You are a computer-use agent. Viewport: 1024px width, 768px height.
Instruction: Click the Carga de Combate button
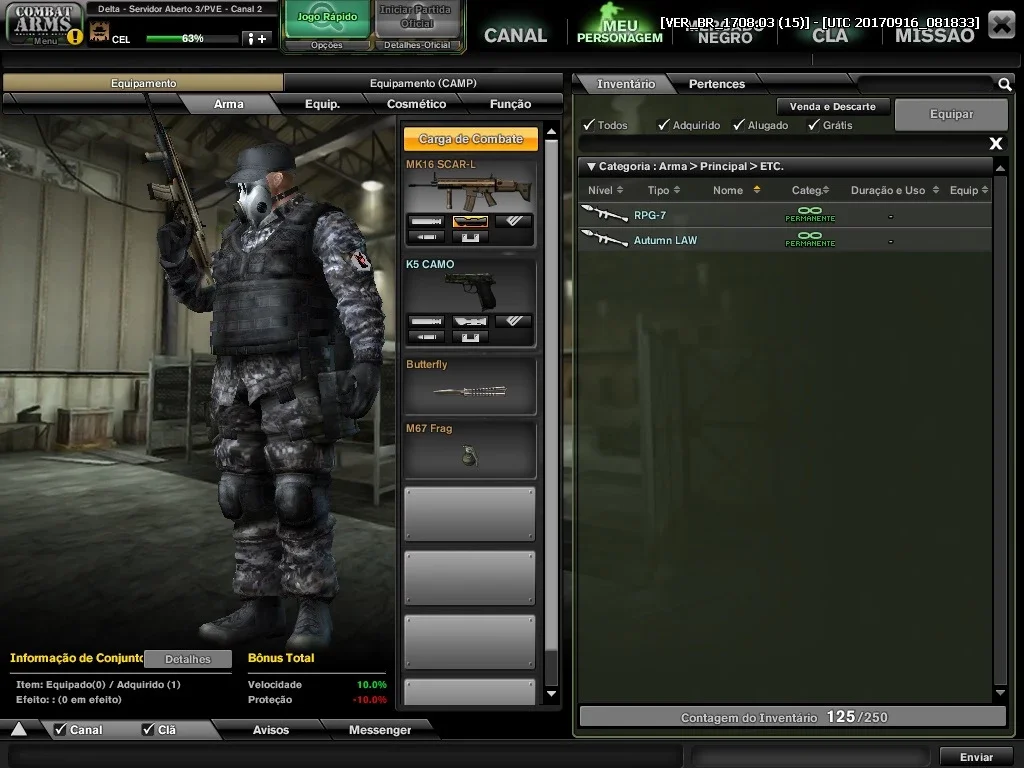coord(471,139)
